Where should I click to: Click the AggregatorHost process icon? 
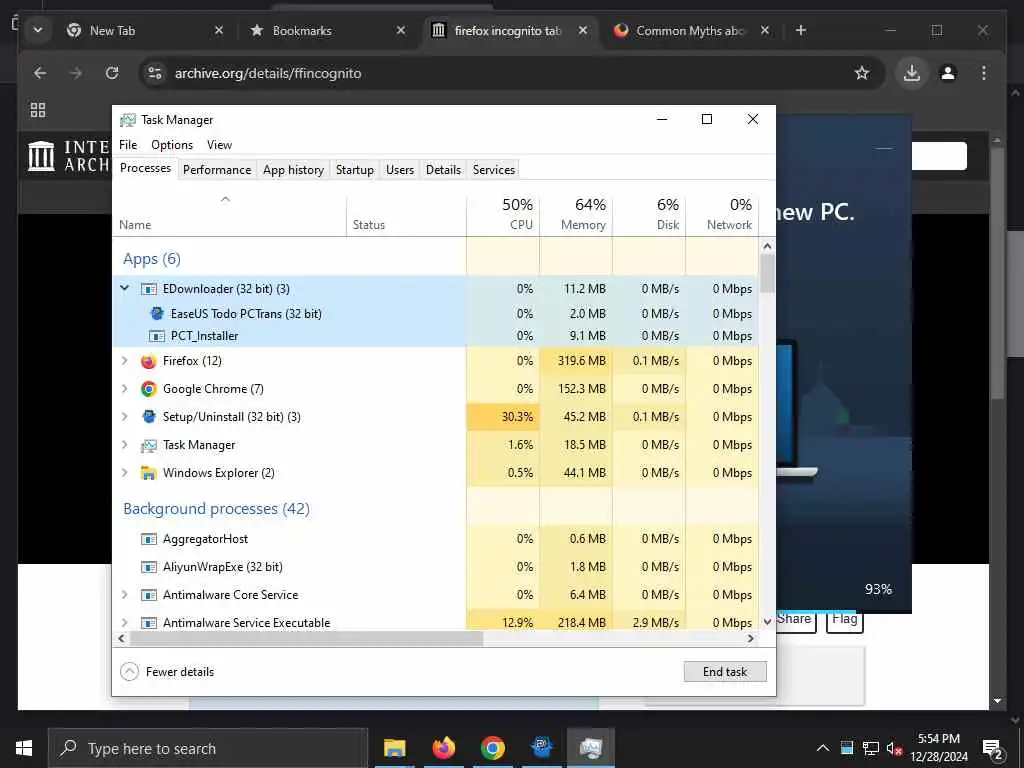click(149, 539)
